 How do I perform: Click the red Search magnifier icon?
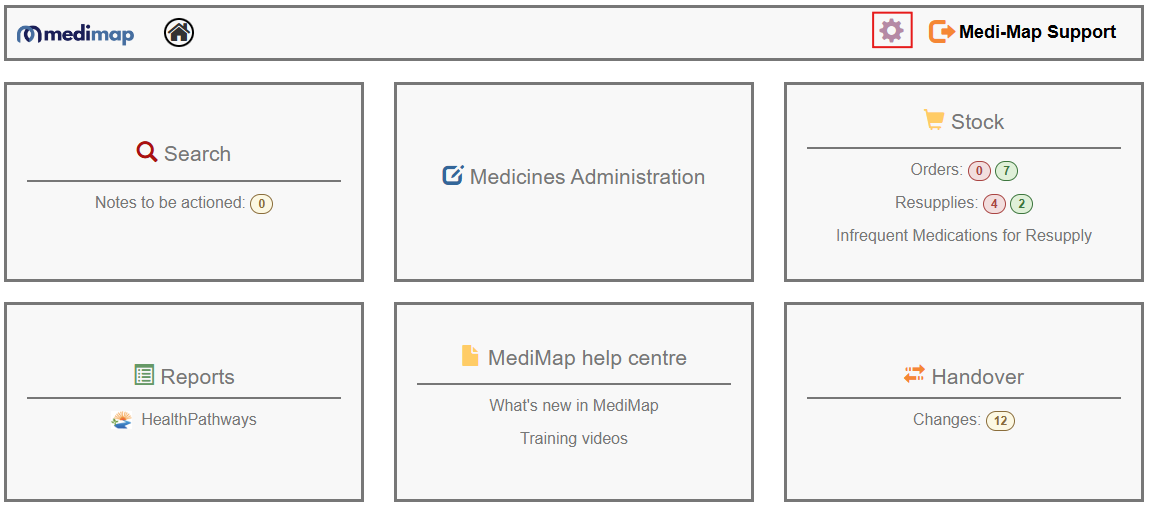147,152
